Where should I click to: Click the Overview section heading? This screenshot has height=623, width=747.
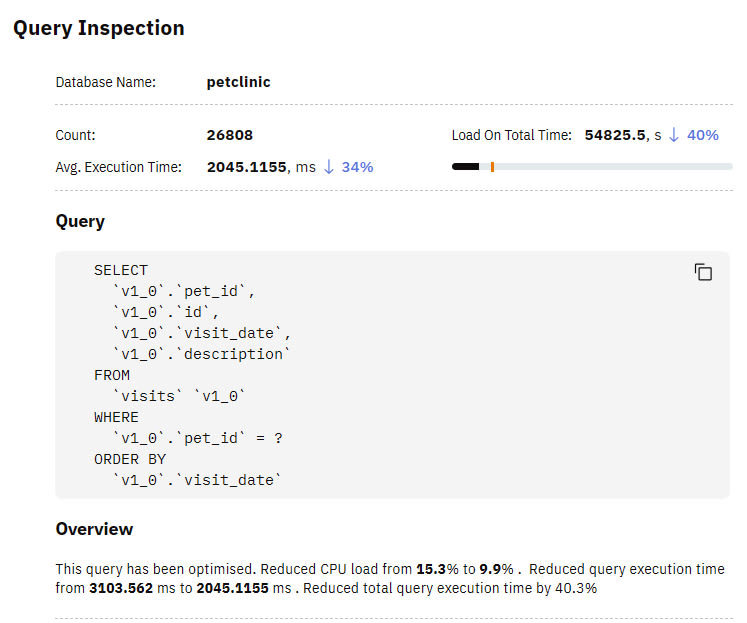tap(94, 529)
